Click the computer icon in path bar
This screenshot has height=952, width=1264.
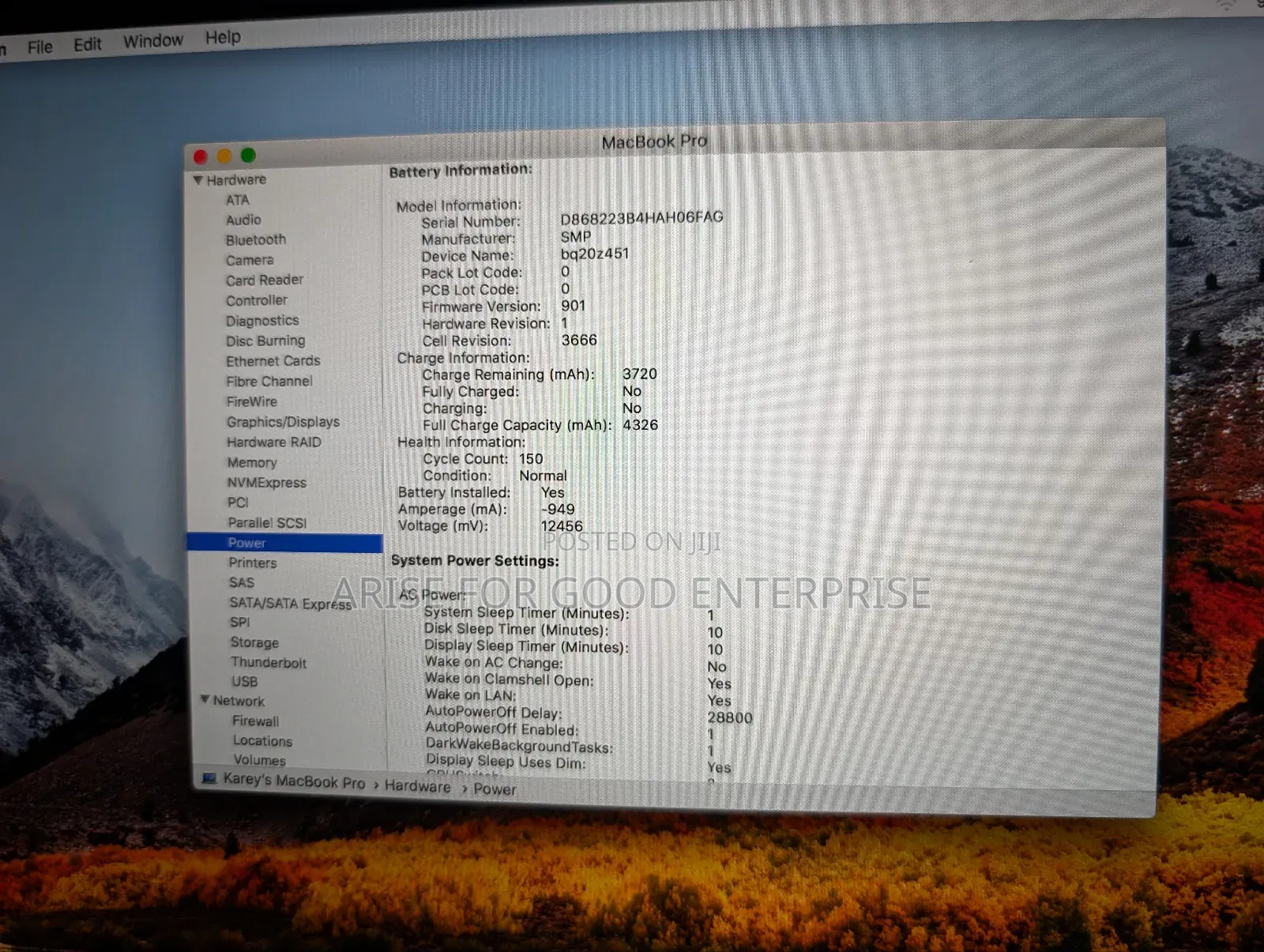209,778
